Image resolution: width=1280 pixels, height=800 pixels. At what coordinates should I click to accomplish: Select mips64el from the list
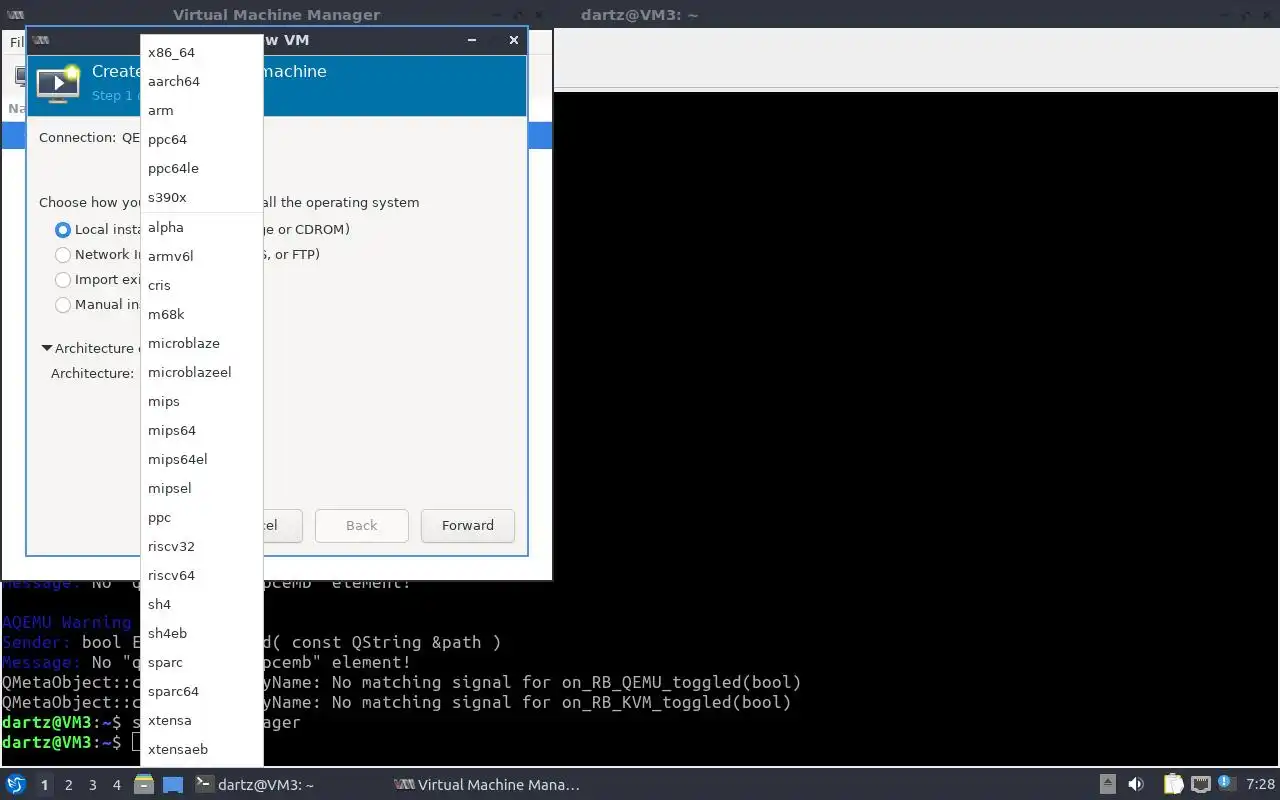(202, 459)
